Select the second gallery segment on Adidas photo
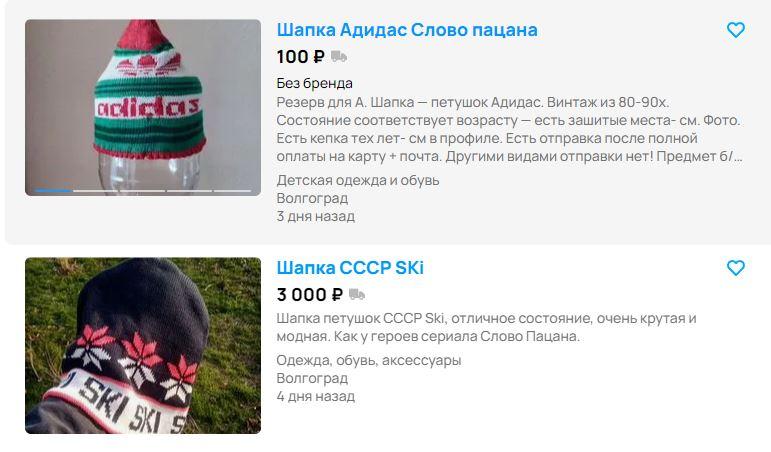This screenshot has width=771, height=452. click(94, 191)
